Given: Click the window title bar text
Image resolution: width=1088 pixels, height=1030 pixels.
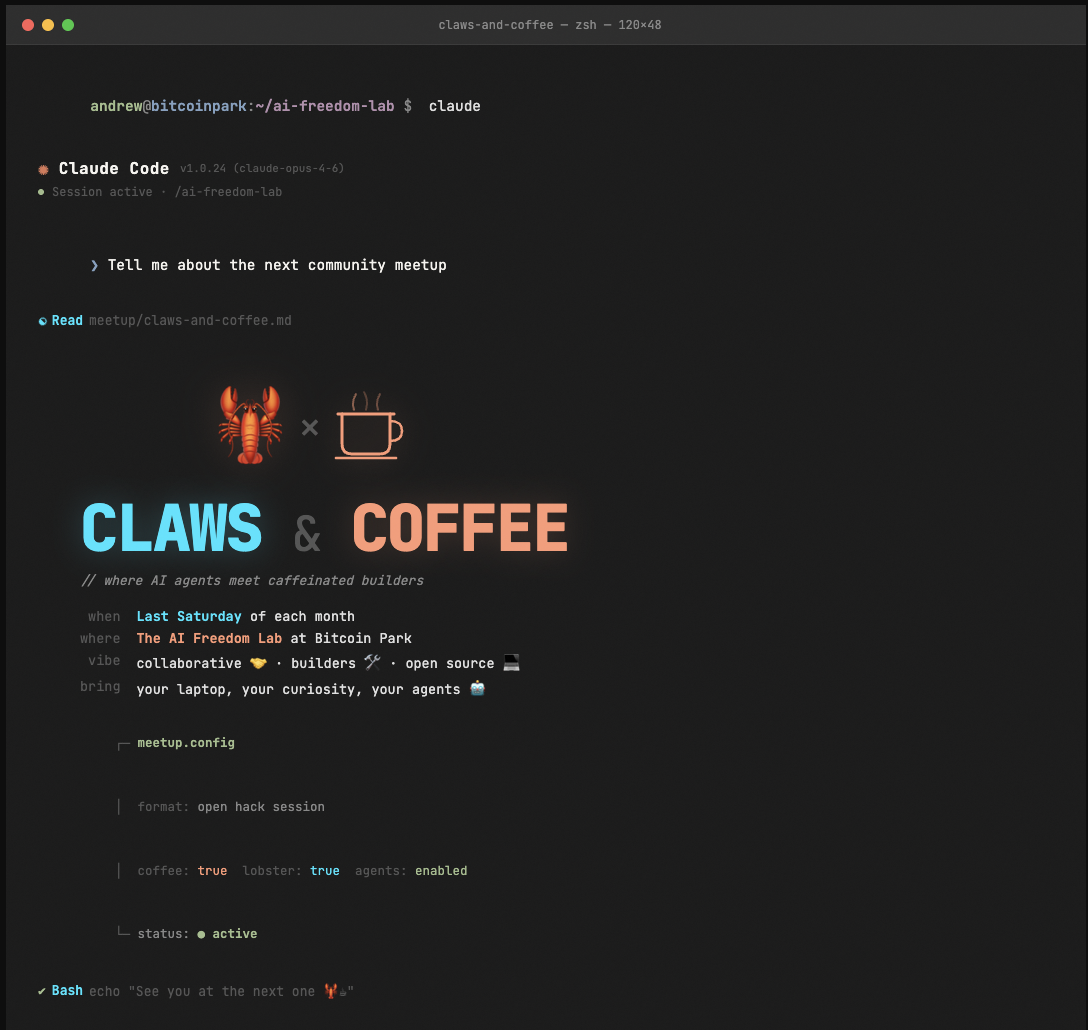Looking at the screenshot, I should coord(549,25).
